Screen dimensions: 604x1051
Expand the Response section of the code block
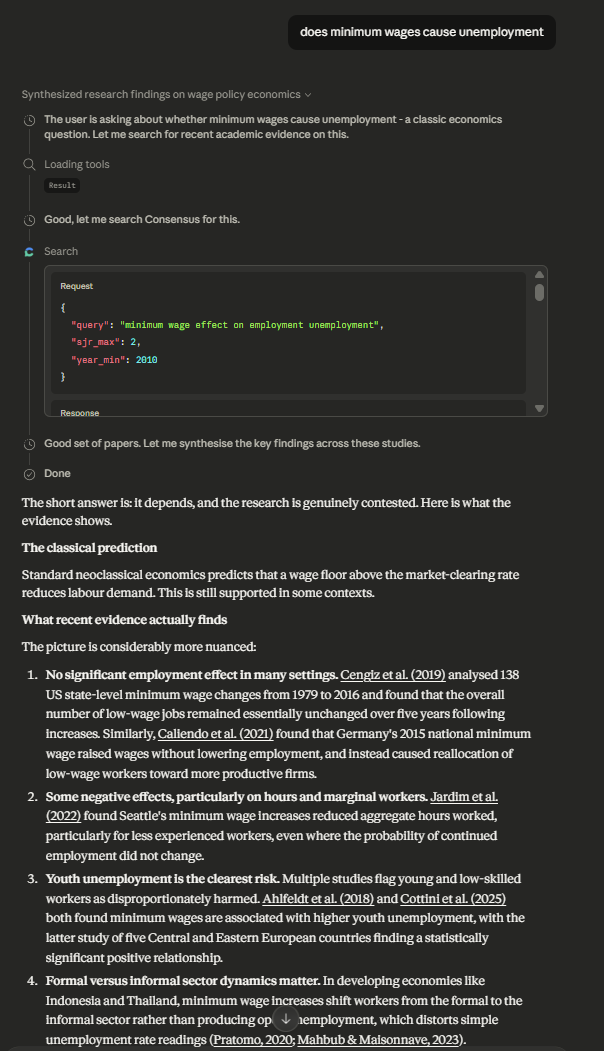coord(80,412)
